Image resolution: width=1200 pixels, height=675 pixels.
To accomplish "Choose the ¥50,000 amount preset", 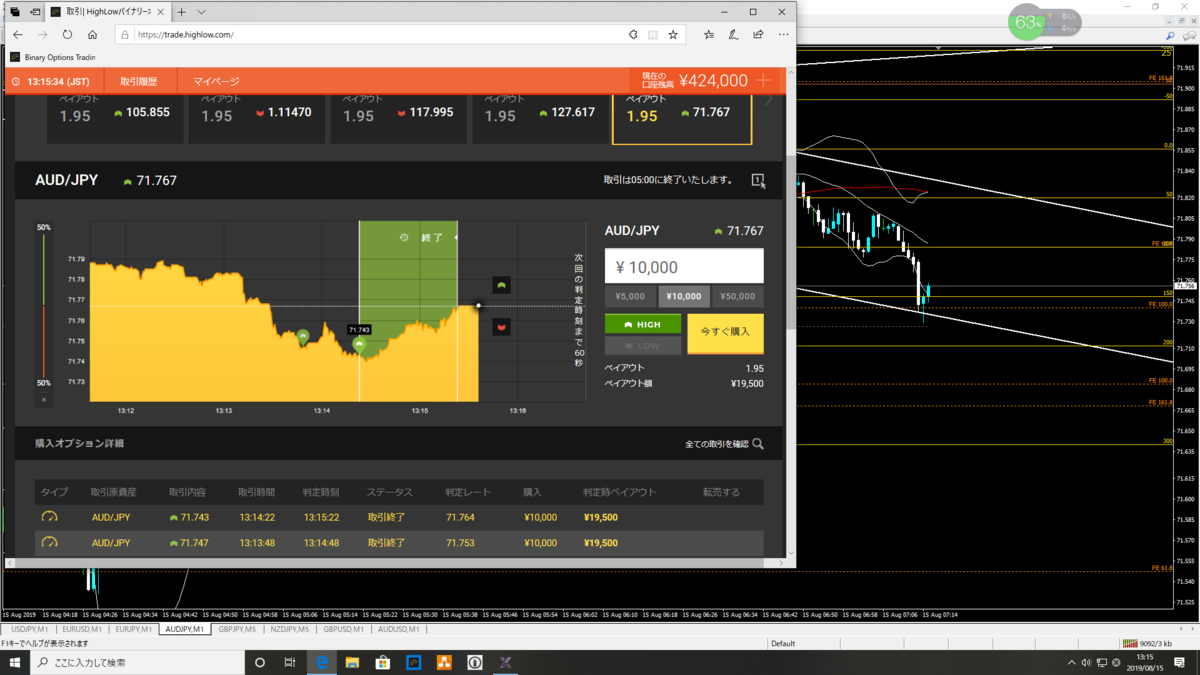I will coord(738,297).
